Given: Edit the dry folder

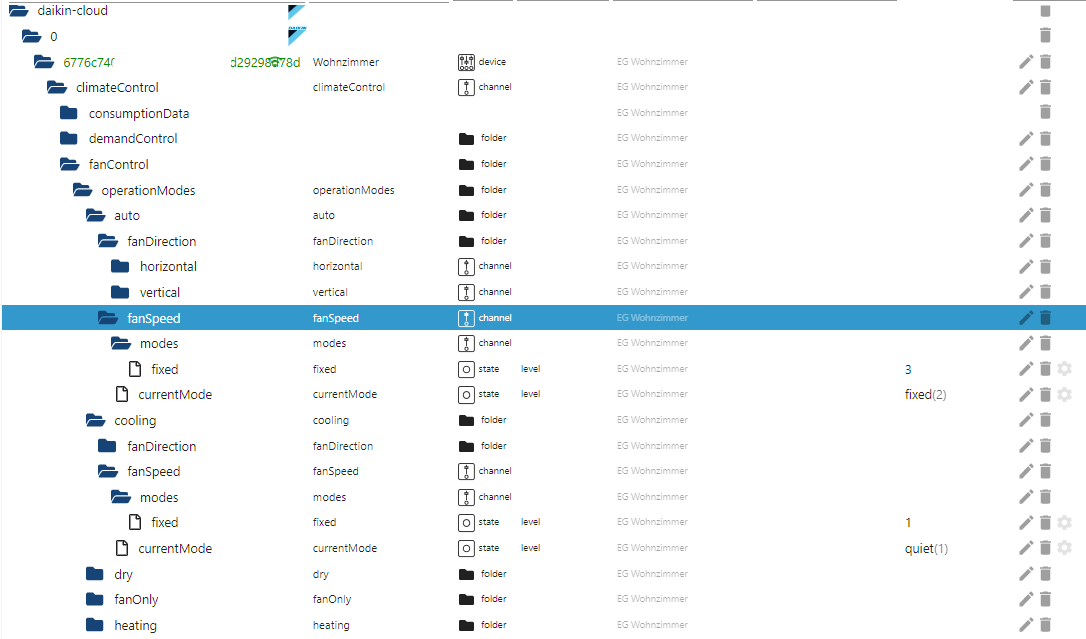Looking at the screenshot, I should [x=1026, y=574].
